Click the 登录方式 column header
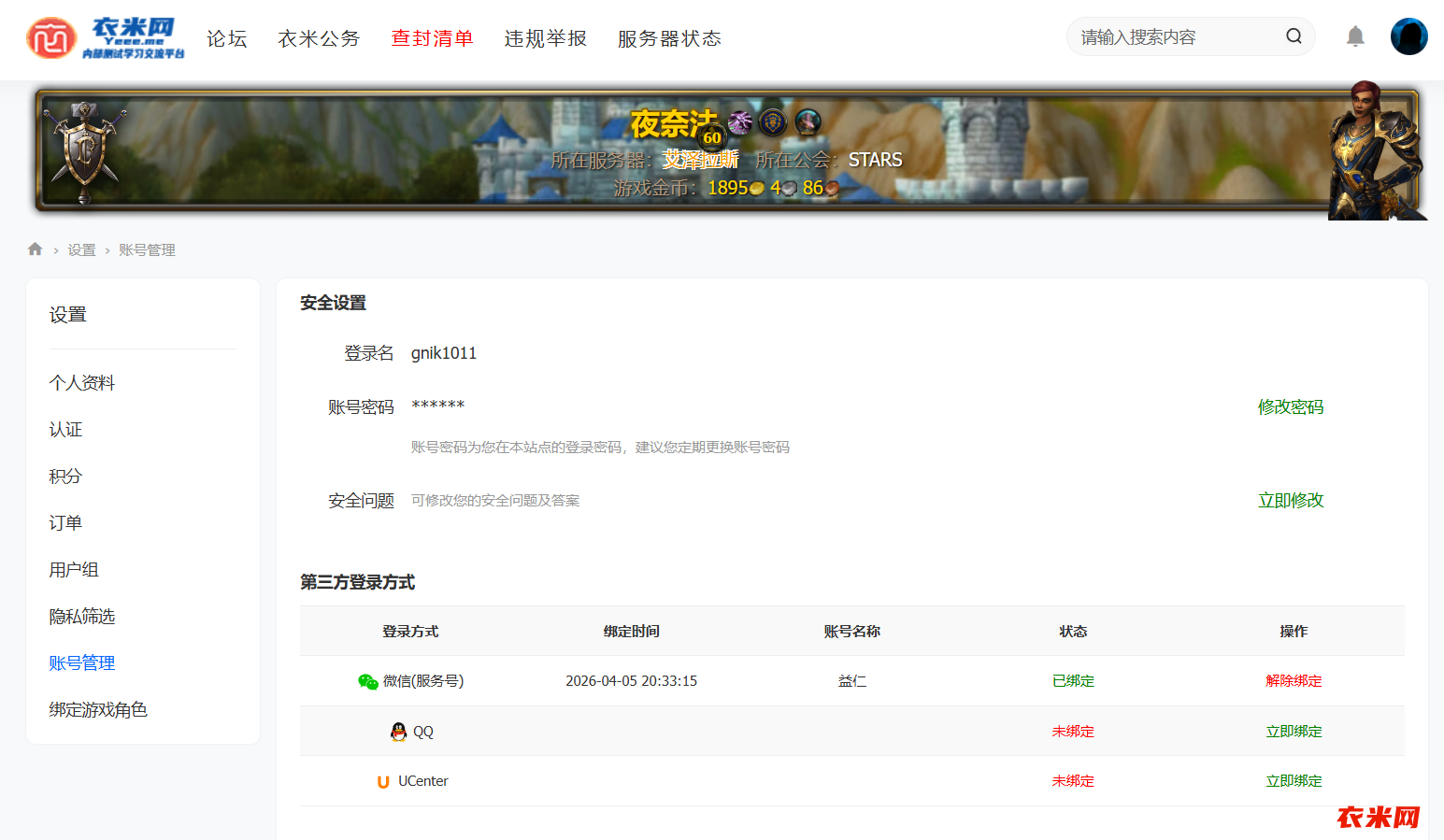This screenshot has height=840, width=1444. point(410,632)
